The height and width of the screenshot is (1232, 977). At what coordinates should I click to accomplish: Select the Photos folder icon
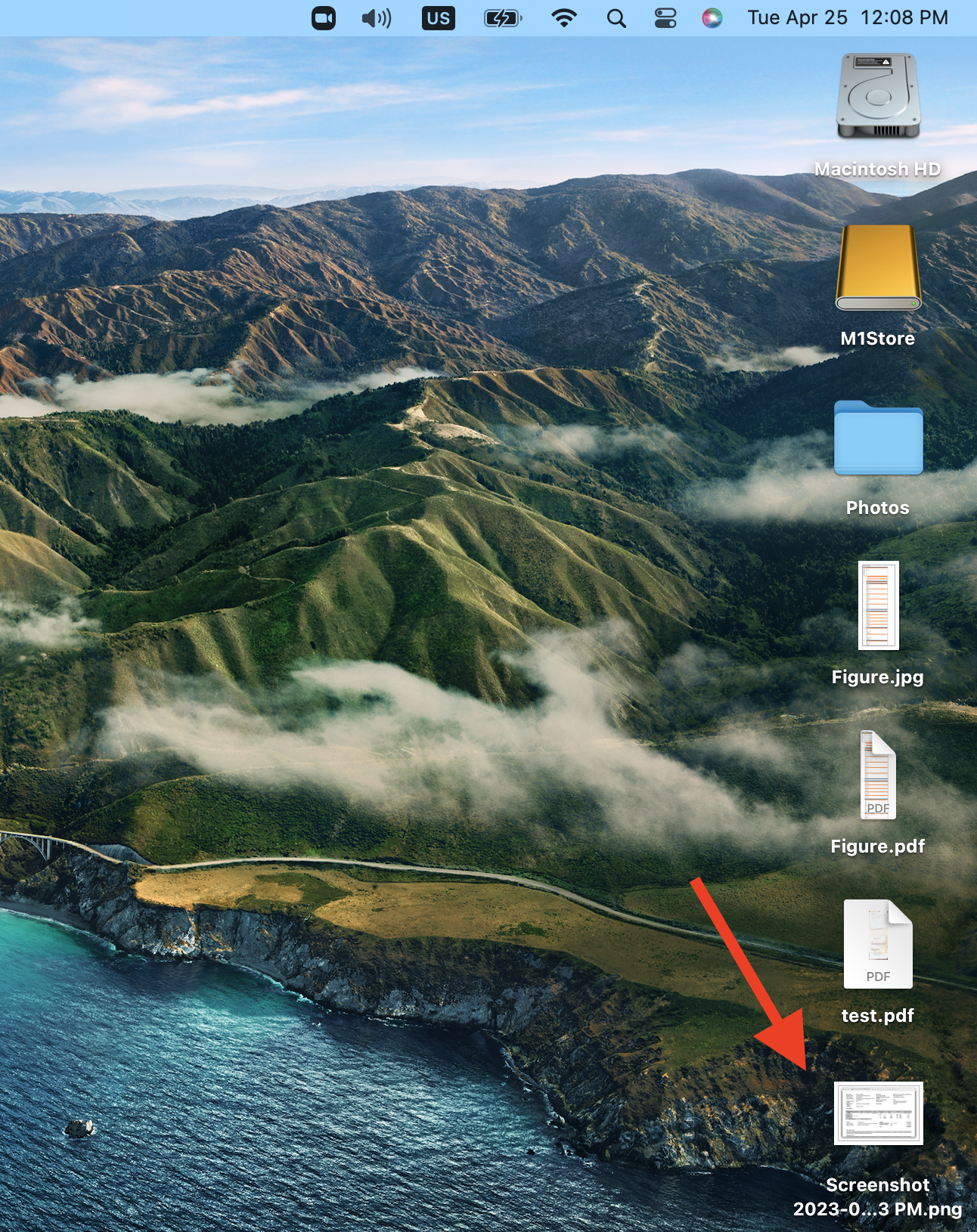878,438
